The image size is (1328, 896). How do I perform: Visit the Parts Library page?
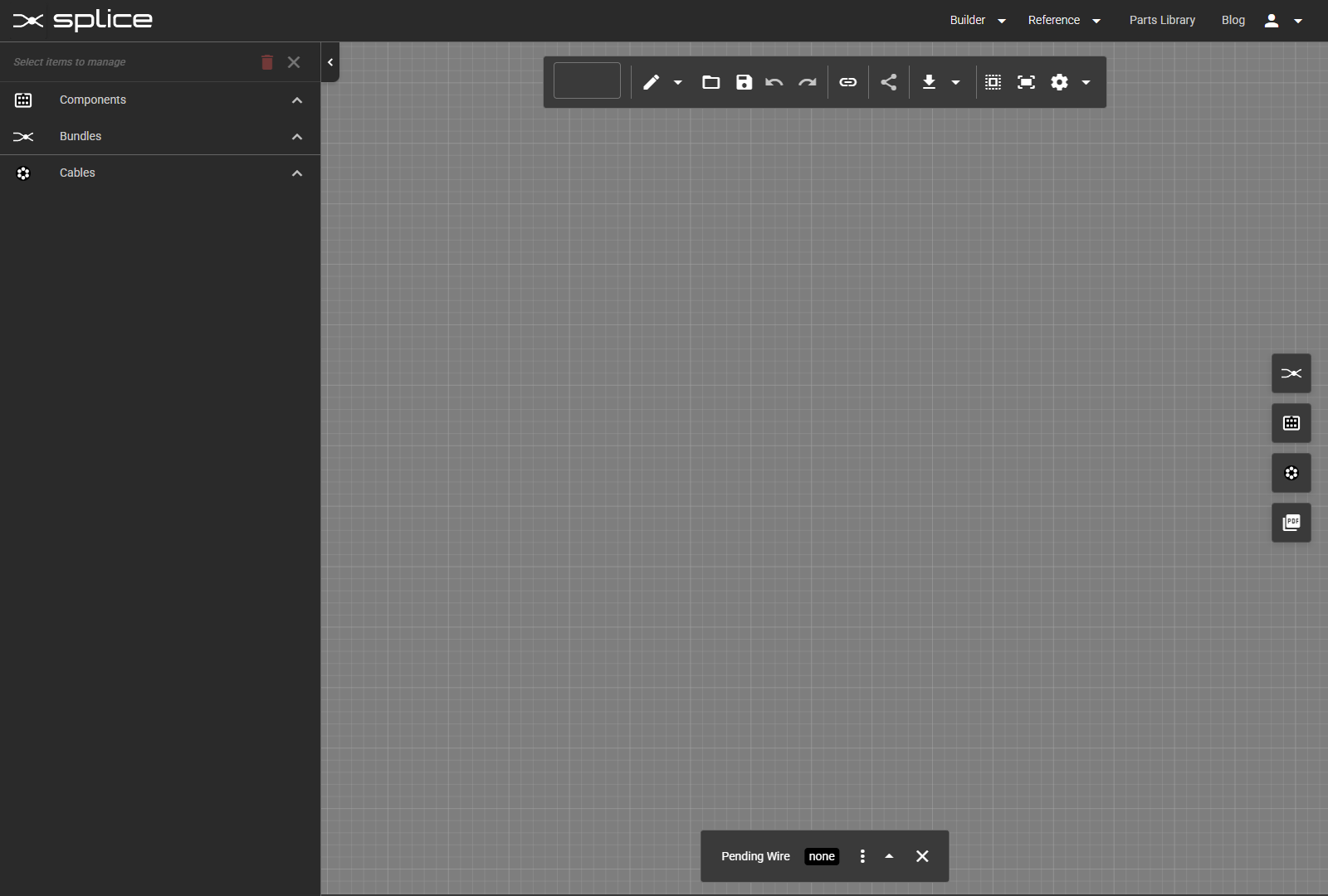(1161, 20)
